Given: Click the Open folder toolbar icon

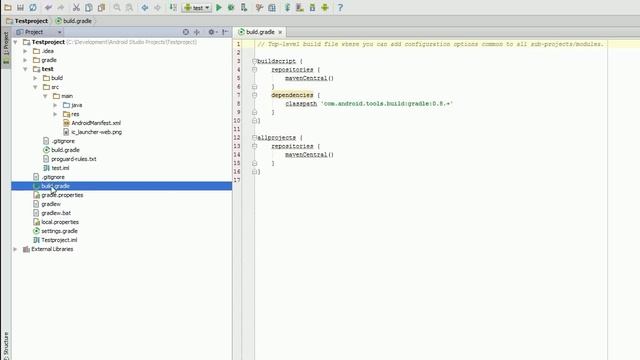Looking at the screenshot, I should 8,7.
